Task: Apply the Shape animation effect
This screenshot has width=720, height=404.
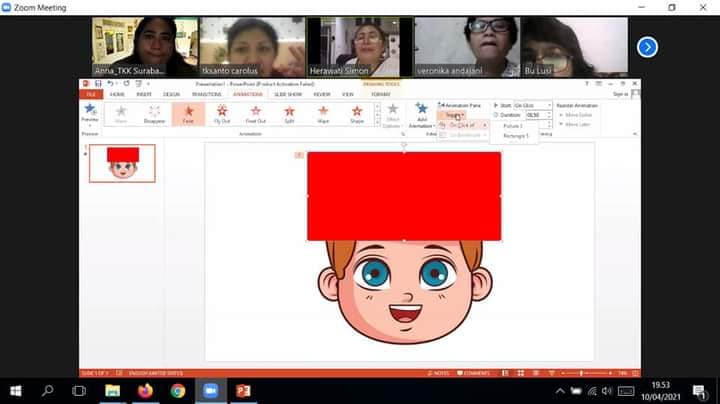Action: point(357,114)
